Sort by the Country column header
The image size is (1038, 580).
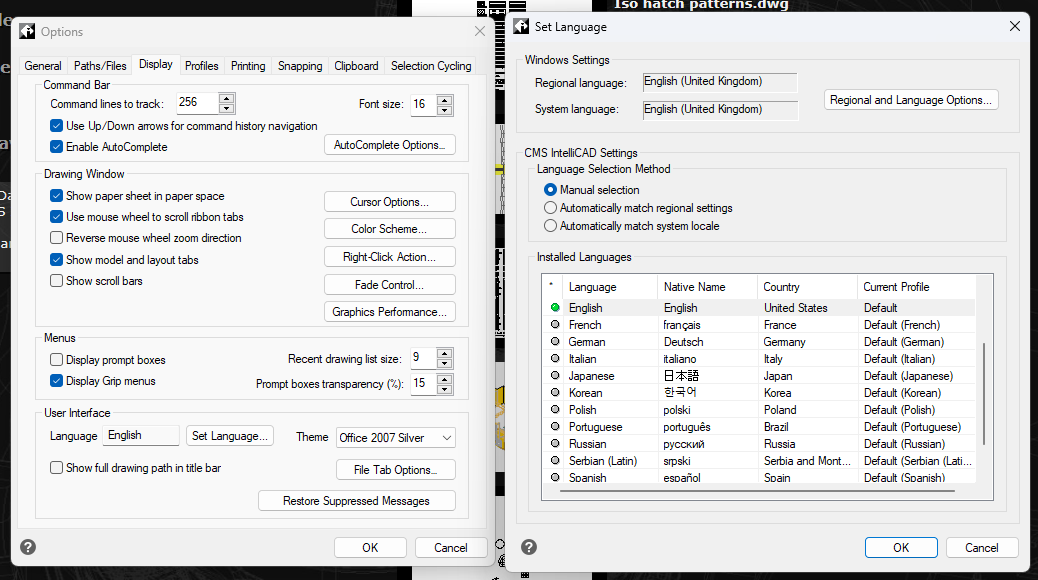[807, 287]
